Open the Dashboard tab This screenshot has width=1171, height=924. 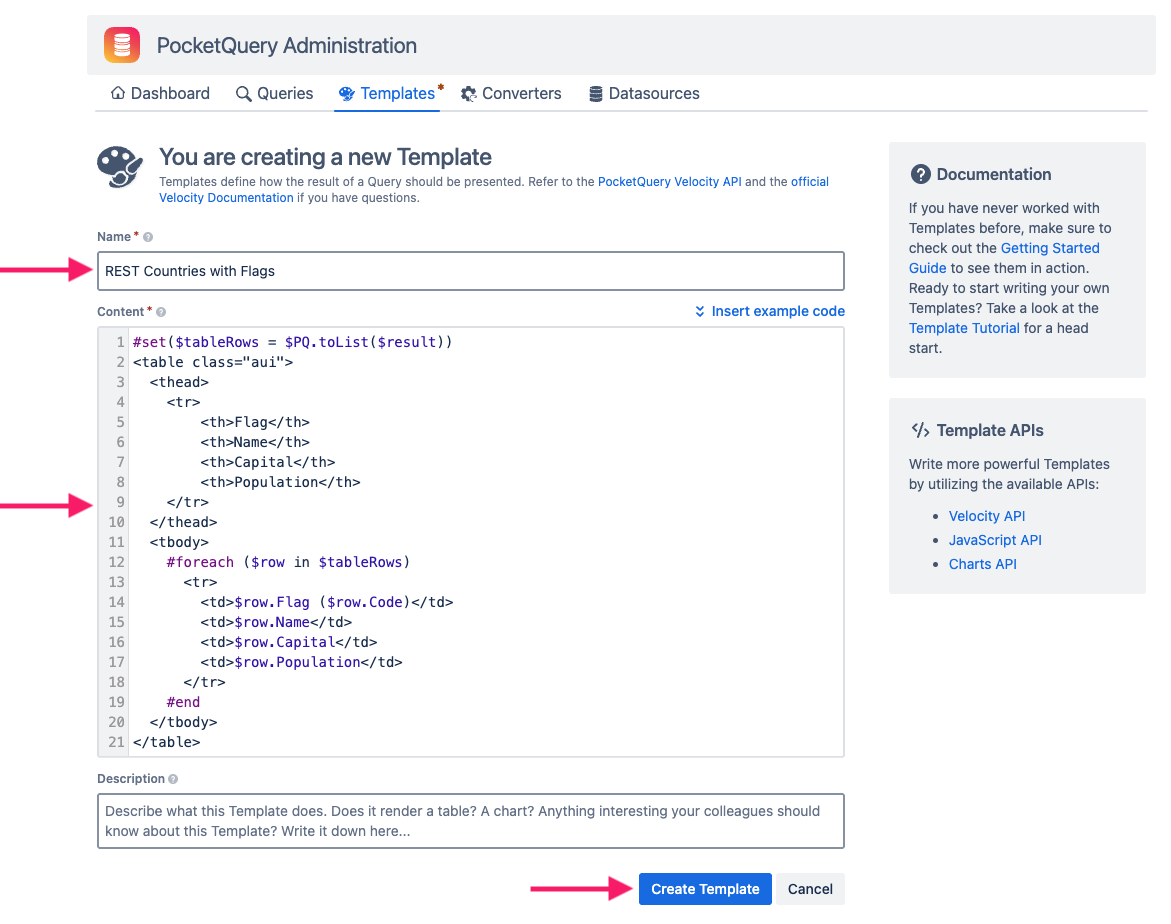point(159,93)
